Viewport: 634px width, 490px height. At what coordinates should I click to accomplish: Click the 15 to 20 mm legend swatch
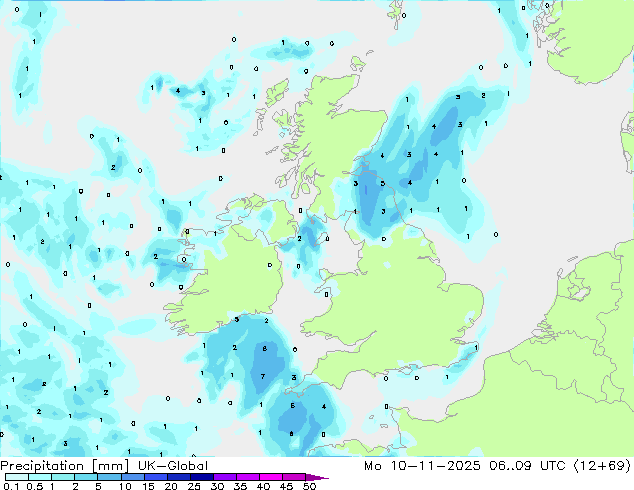tap(155, 477)
